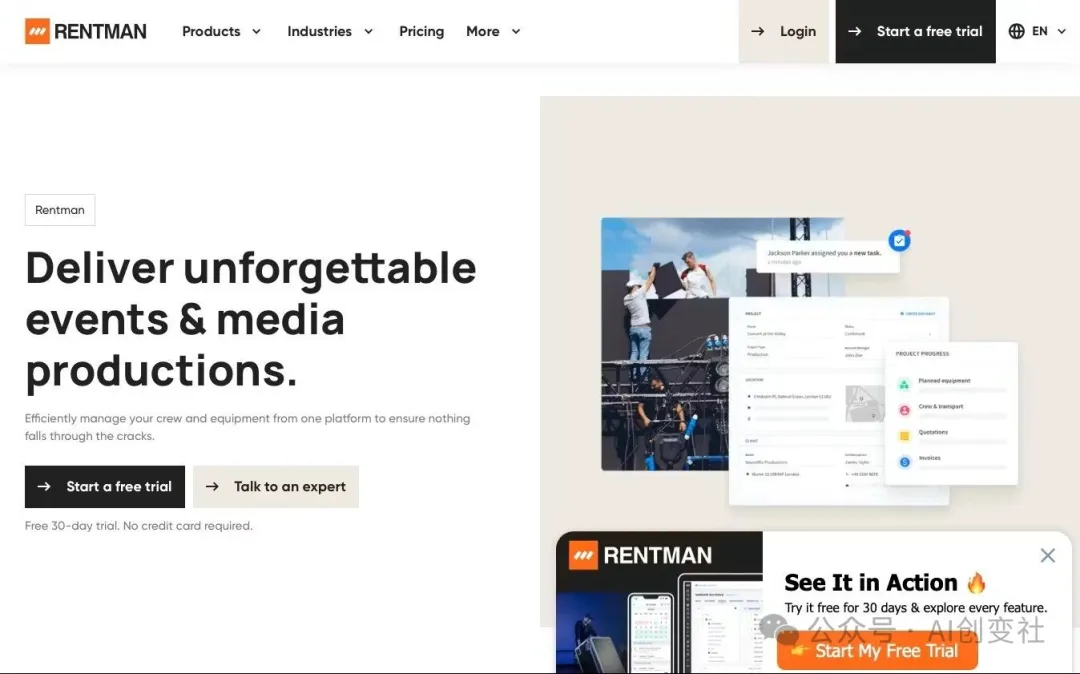Expand the Products chevron arrow
The height and width of the screenshot is (674, 1080).
(x=256, y=32)
